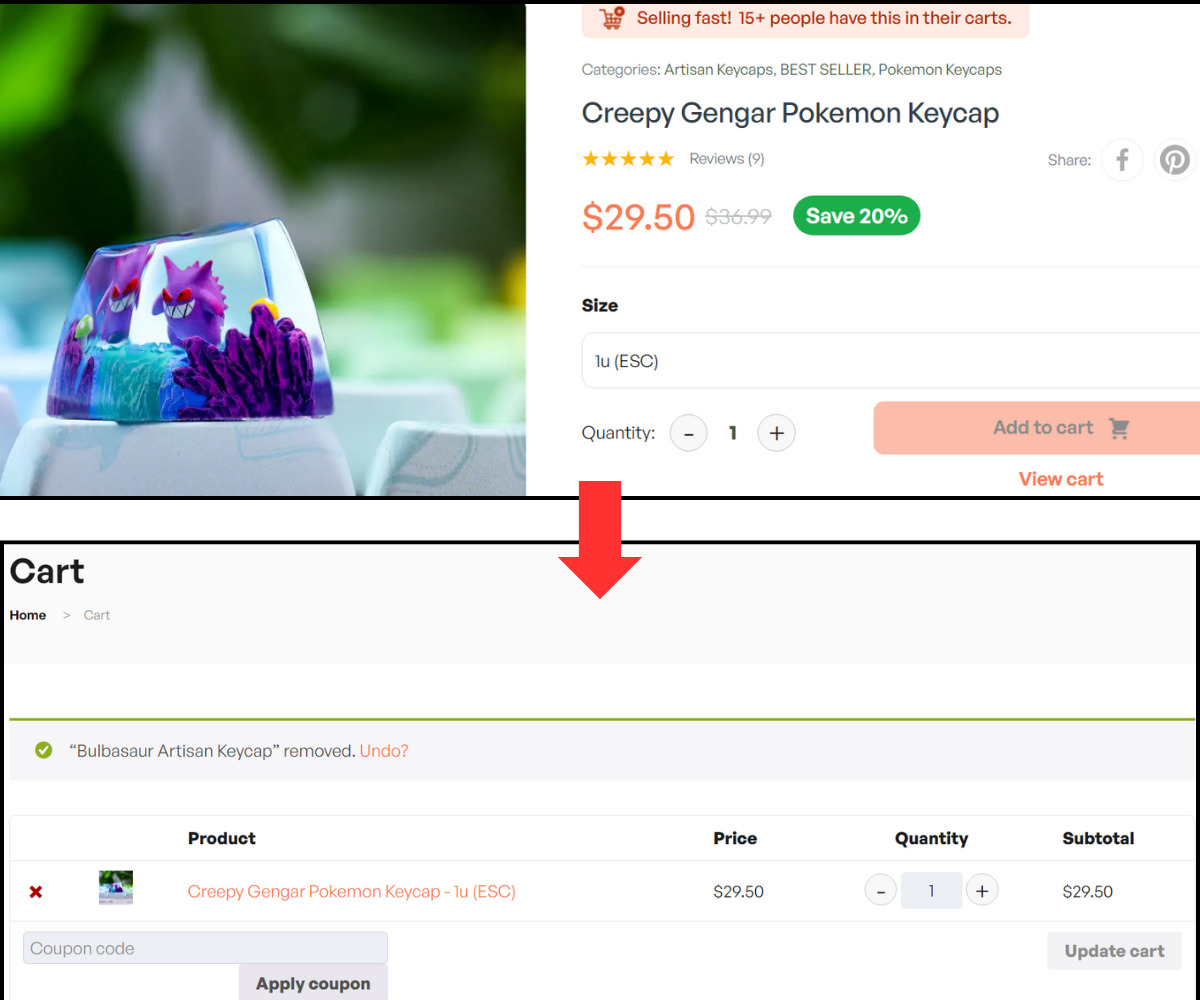
Task: Click the Gengar thumbnail in cart row
Action: click(x=116, y=888)
